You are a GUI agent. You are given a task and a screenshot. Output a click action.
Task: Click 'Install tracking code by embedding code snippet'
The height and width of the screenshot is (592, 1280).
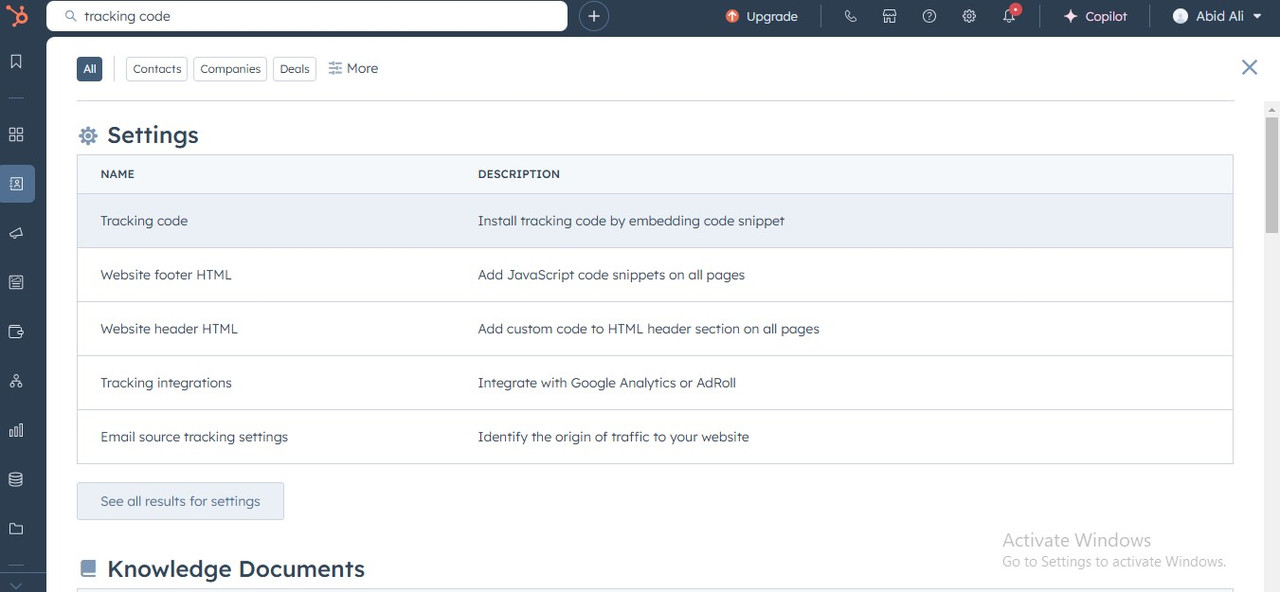[x=631, y=221]
